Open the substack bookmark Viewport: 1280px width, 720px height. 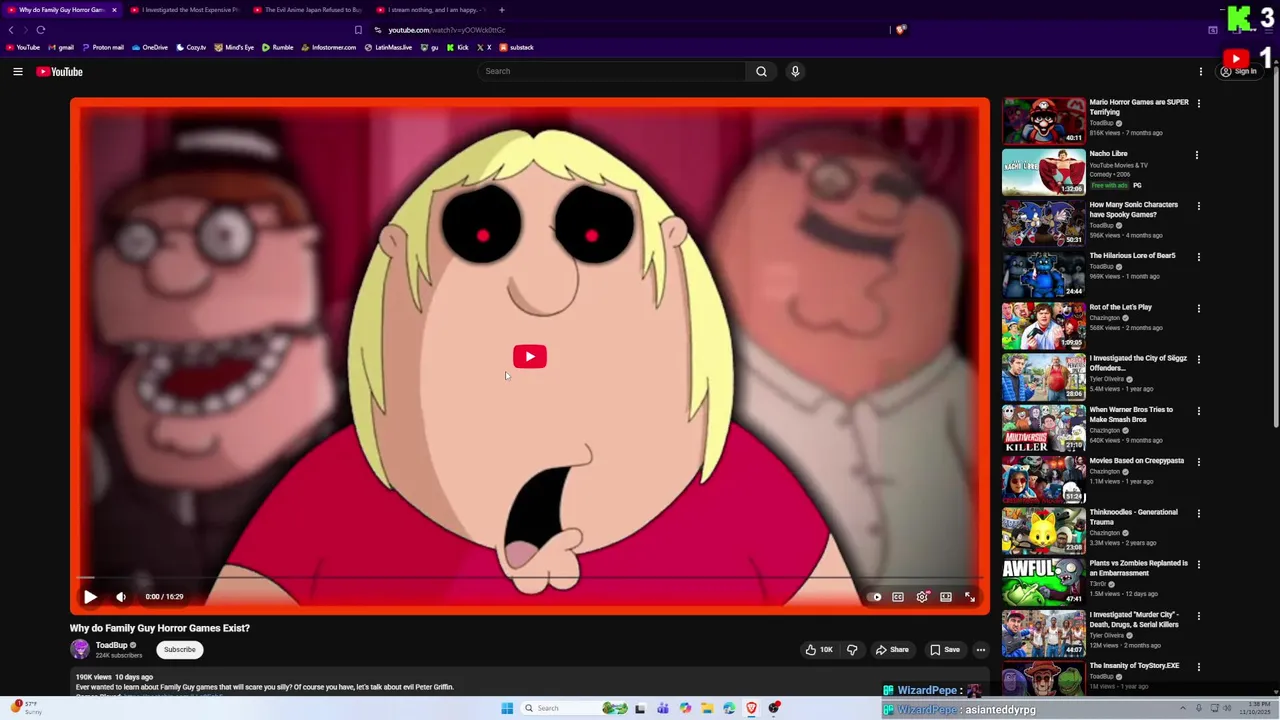[x=516, y=47]
